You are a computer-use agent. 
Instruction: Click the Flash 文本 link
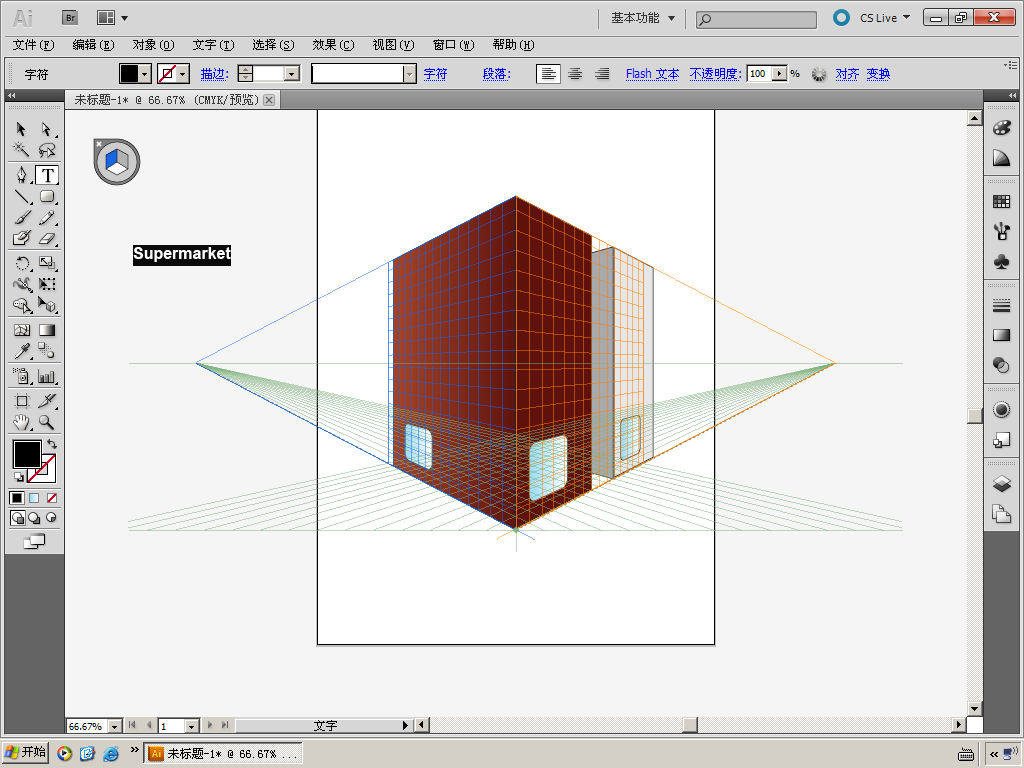click(652, 74)
